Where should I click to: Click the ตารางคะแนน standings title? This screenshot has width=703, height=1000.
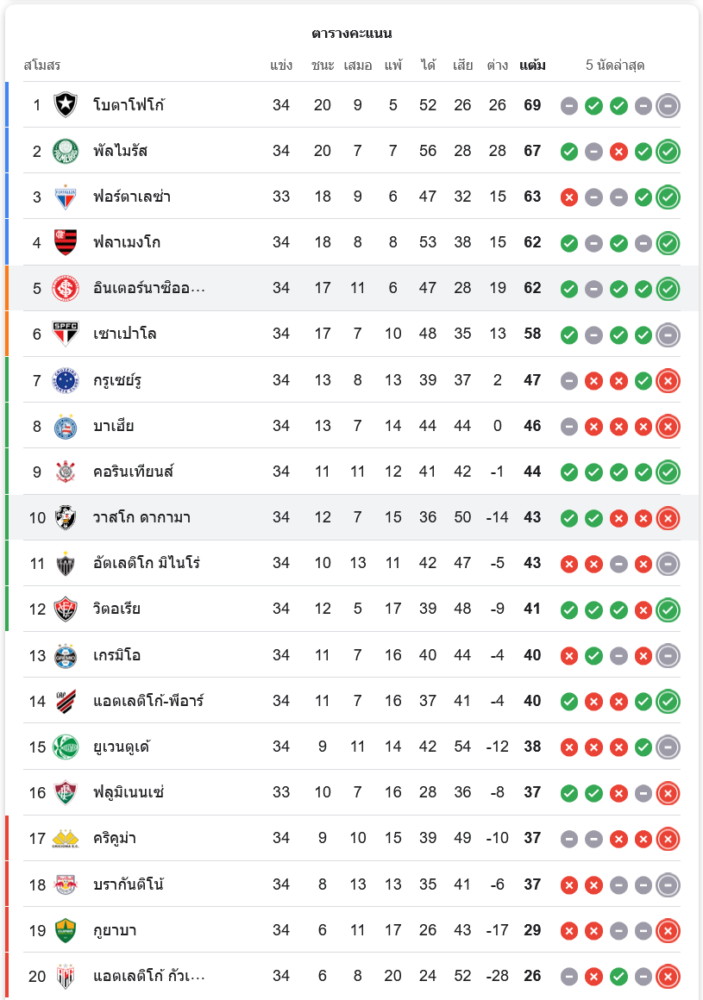351,33
